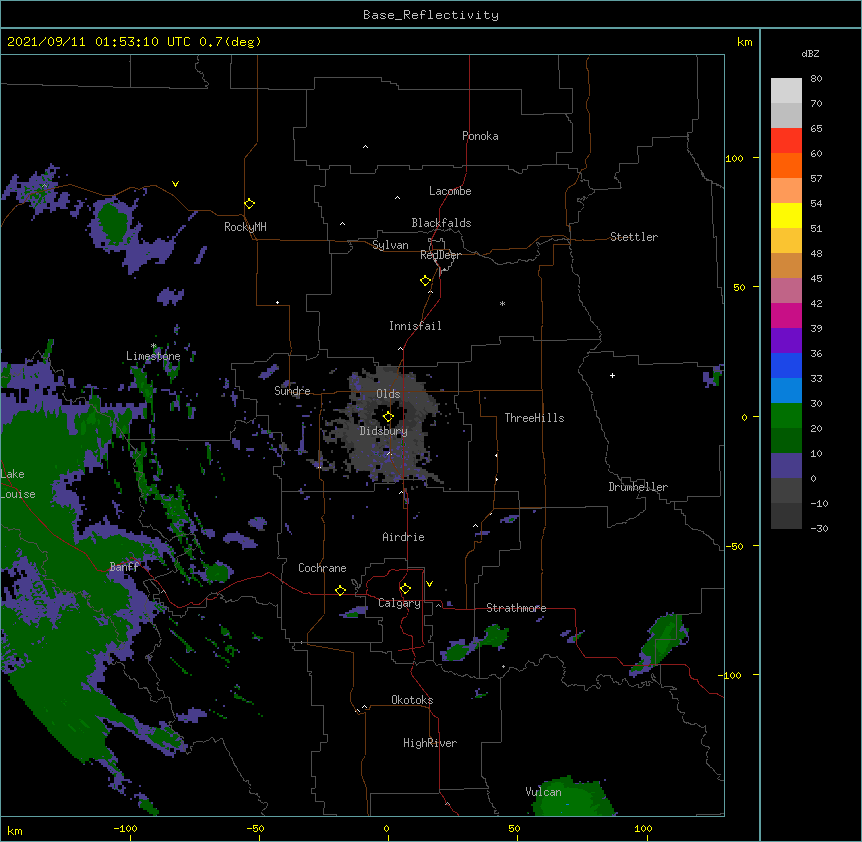The height and width of the screenshot is (842, 862).
Task: Select the blue 36 dBZ color swatch
Action: tap(786, 365)
